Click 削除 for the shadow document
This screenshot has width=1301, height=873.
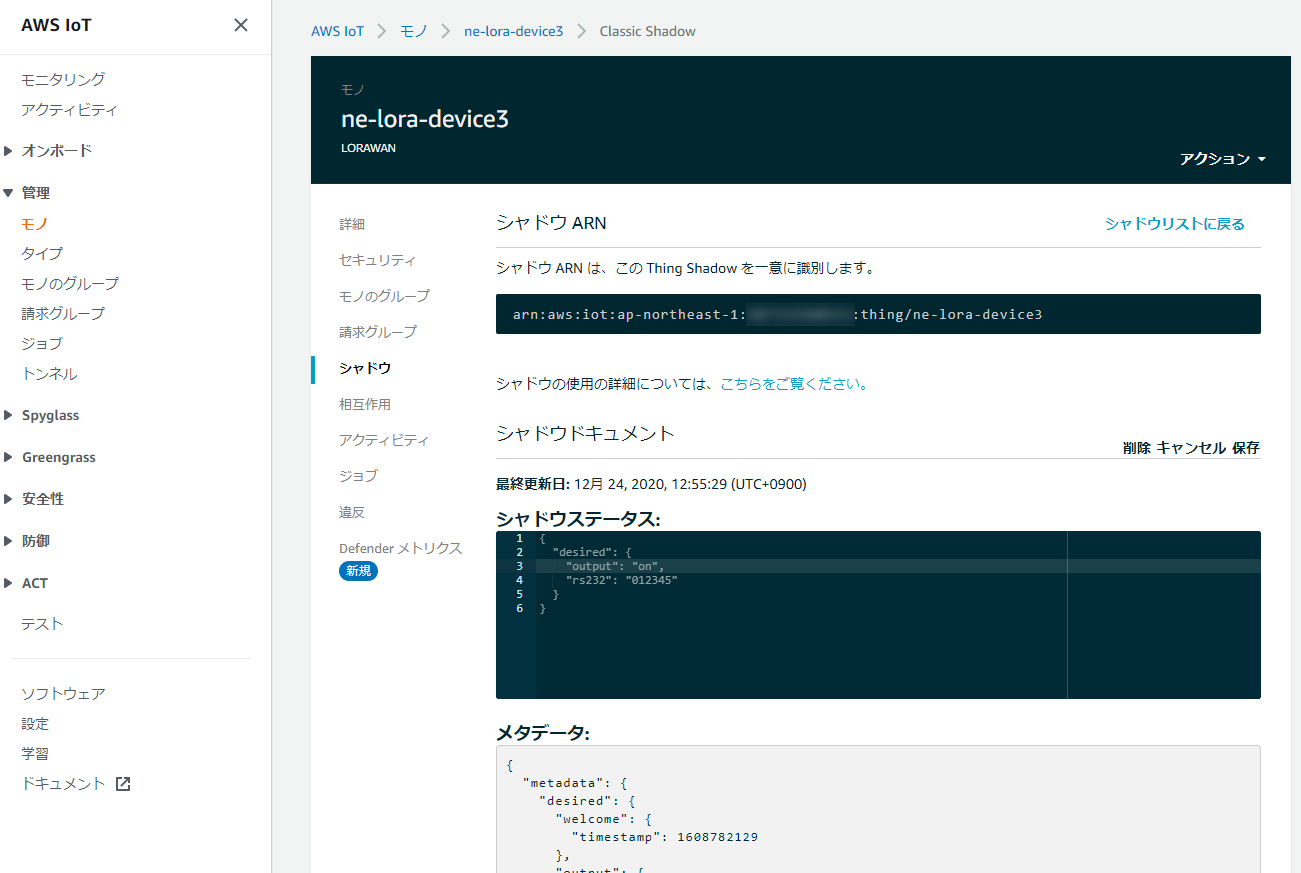[x=1136, y=448]
